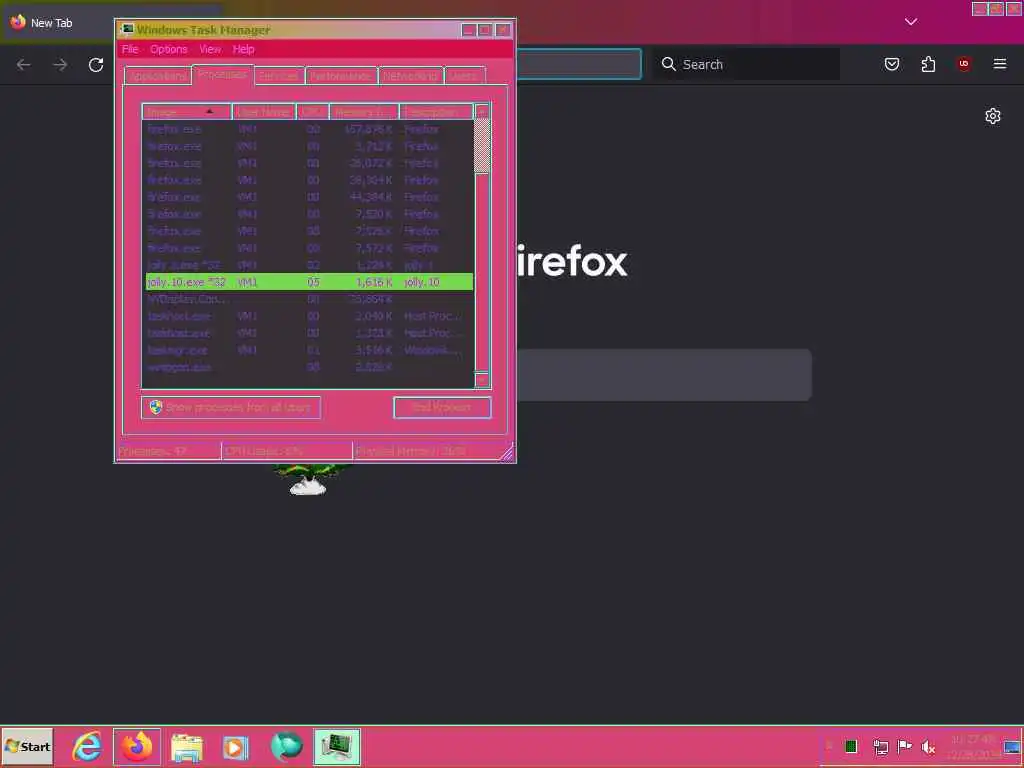Sort processes by the CPU column

point(312,112)
